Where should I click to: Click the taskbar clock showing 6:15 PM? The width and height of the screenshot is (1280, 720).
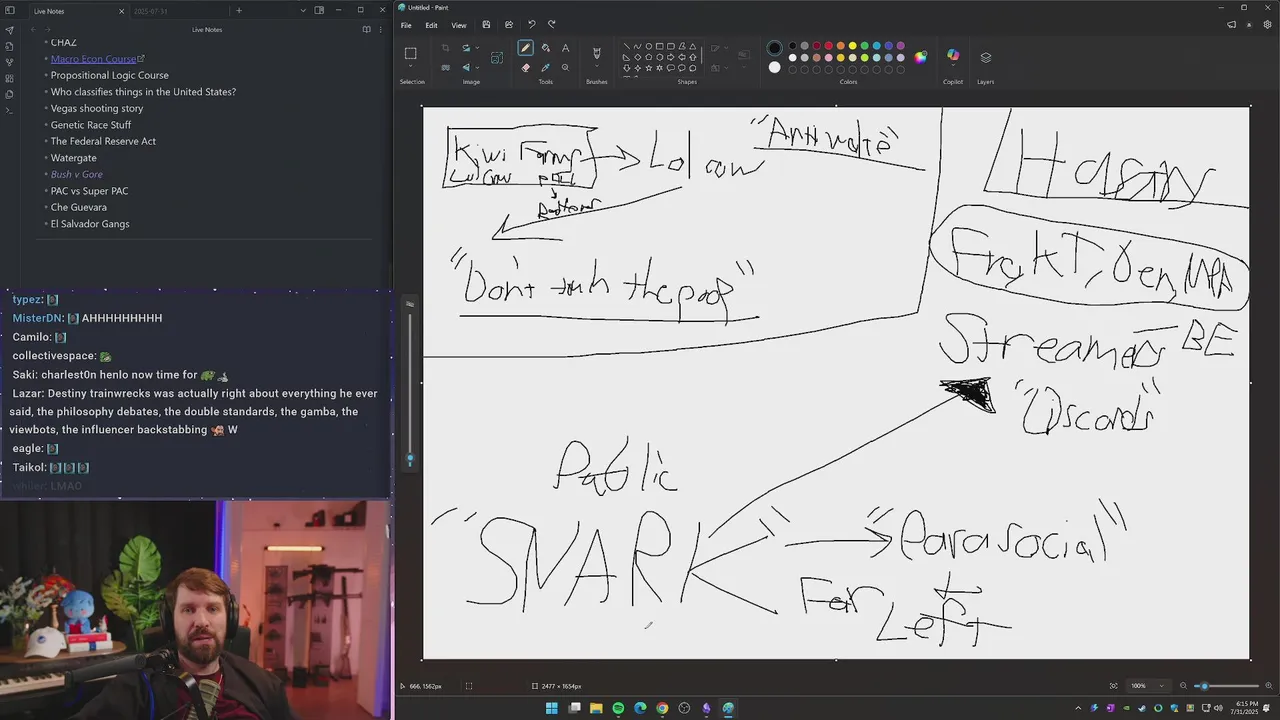coord(1246,708)
